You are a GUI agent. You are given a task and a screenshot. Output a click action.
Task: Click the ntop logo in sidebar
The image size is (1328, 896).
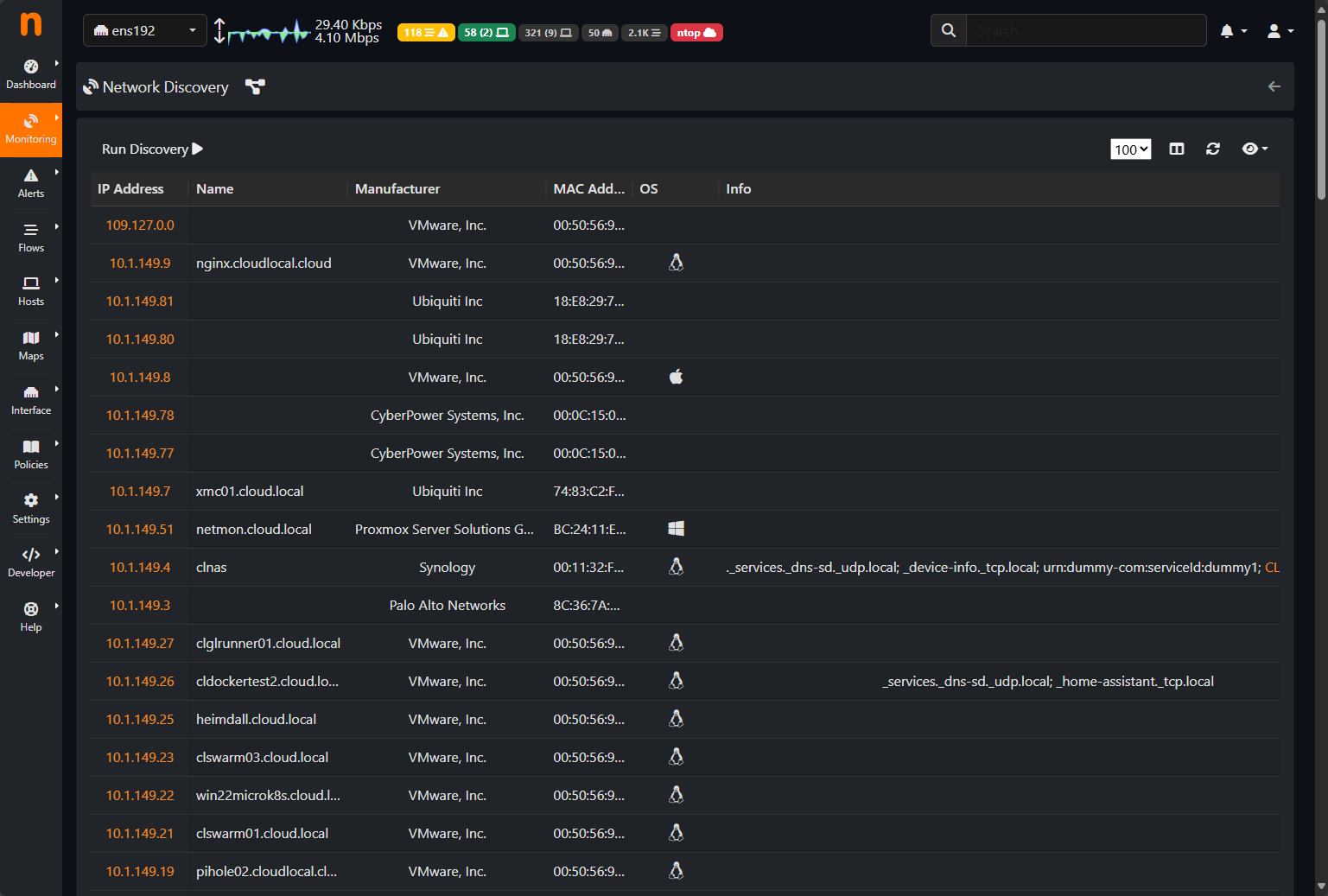point(30,24)
